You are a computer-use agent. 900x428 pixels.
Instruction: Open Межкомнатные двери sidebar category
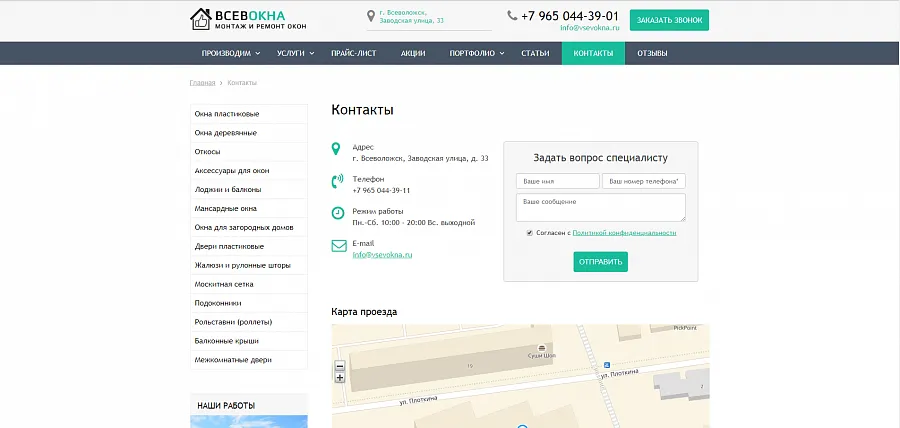[x=249, y=360]
